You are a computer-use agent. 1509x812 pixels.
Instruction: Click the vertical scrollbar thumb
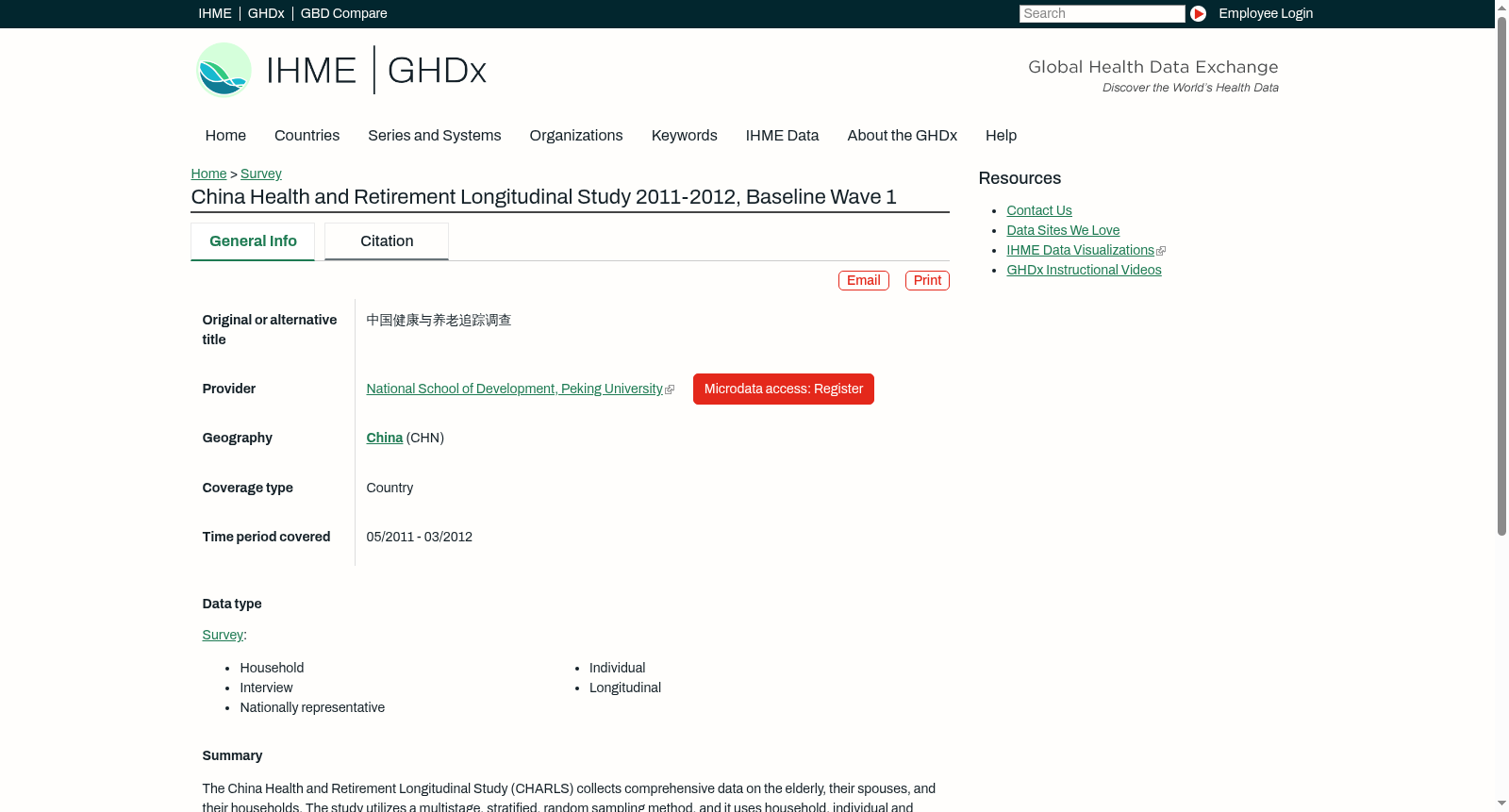point(1501,276)
